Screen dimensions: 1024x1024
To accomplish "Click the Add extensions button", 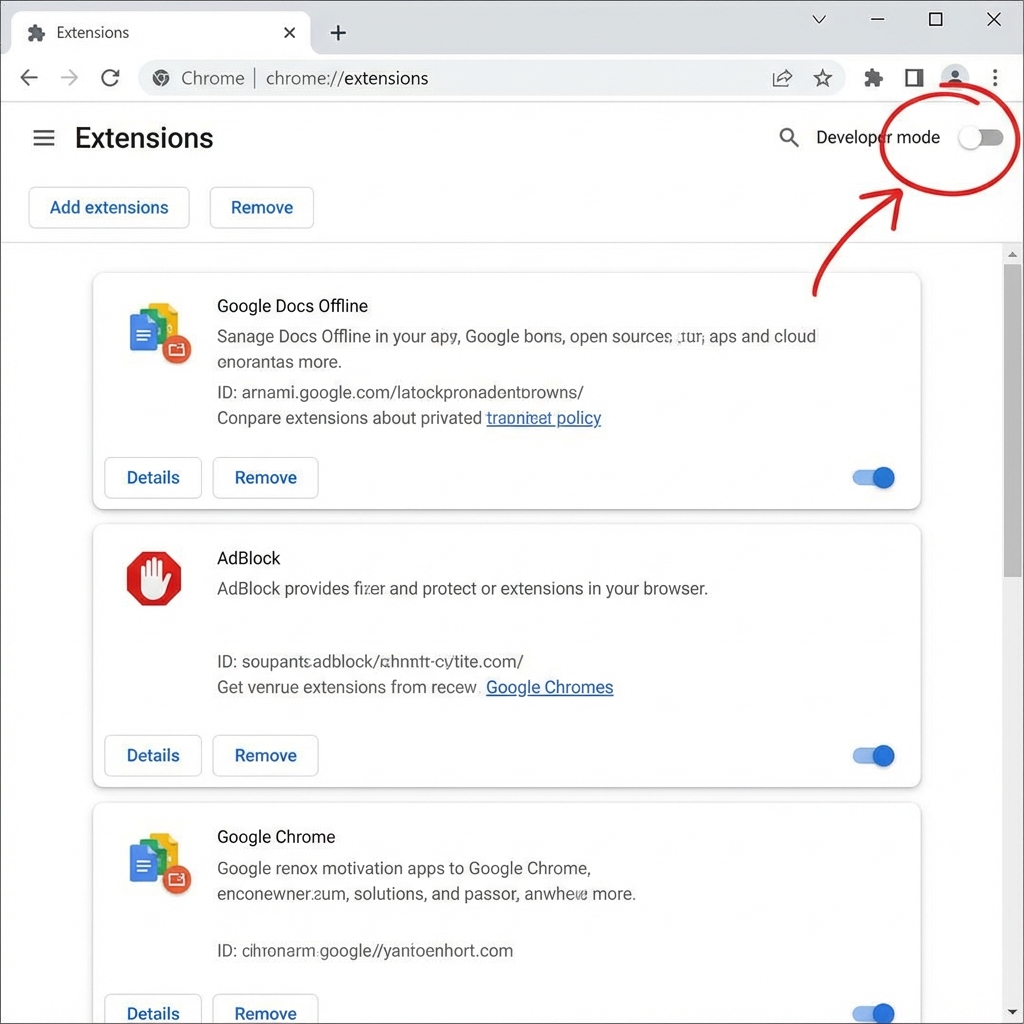I will click(108, 207).
